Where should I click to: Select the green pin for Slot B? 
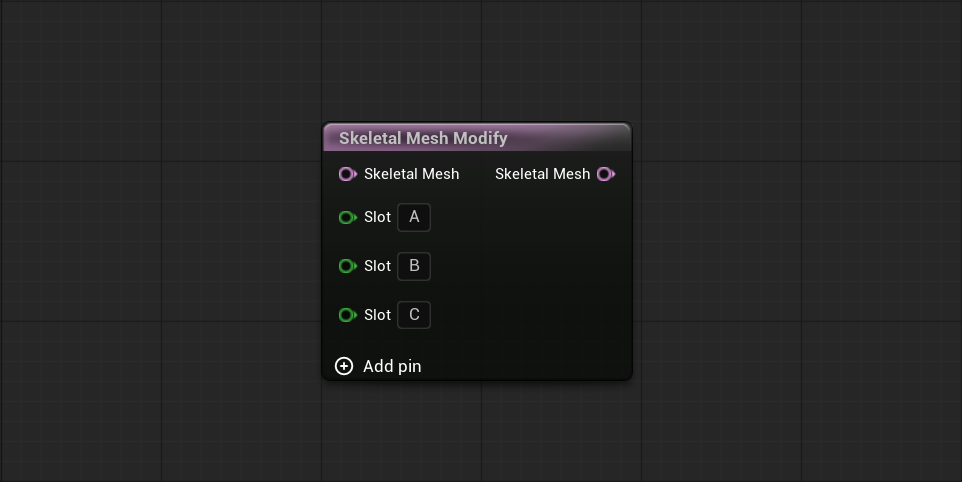(347, 266)
